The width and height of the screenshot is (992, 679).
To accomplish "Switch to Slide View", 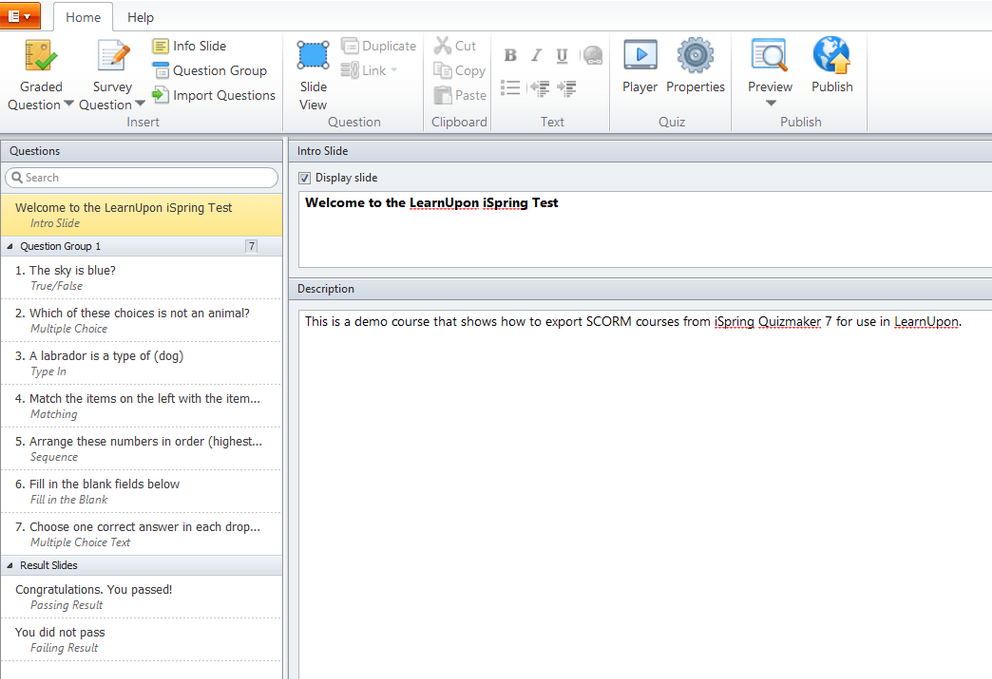I will 313,76.
